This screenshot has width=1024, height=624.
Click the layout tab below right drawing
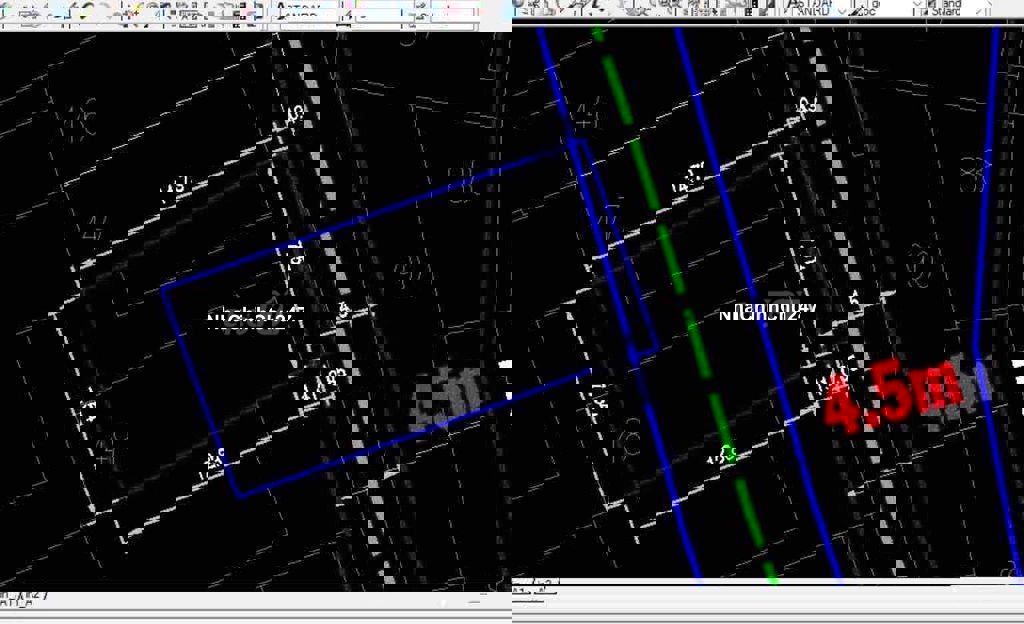click(536, 587)
